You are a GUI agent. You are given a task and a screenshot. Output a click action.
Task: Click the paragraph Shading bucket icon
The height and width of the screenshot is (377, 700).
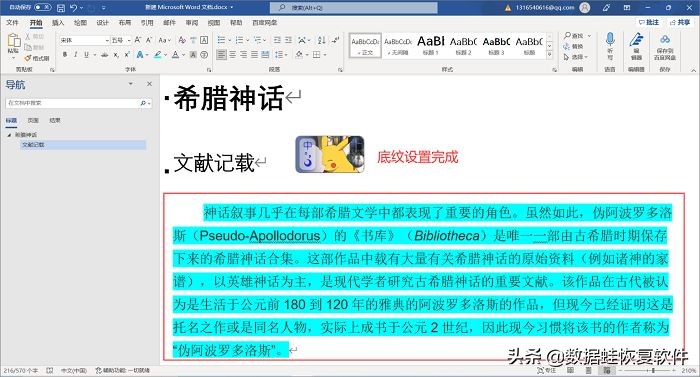click(299, 54)
